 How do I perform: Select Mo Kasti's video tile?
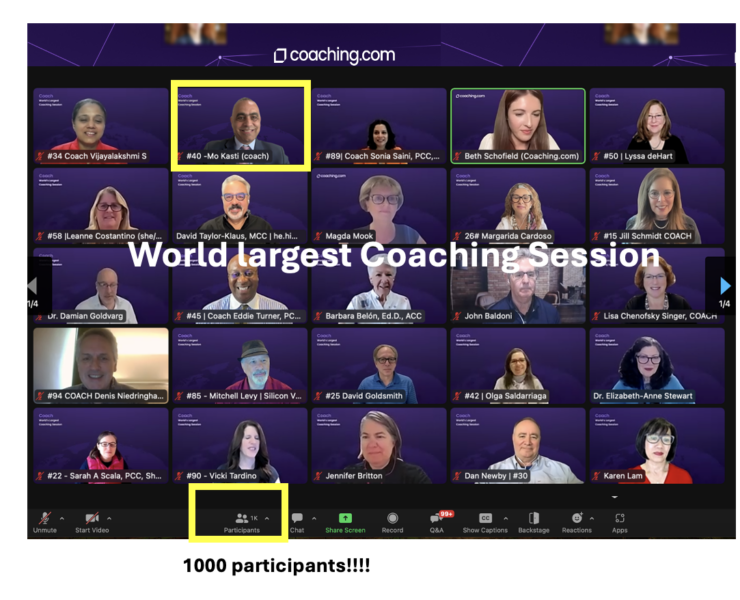click(x=240, y=125)
